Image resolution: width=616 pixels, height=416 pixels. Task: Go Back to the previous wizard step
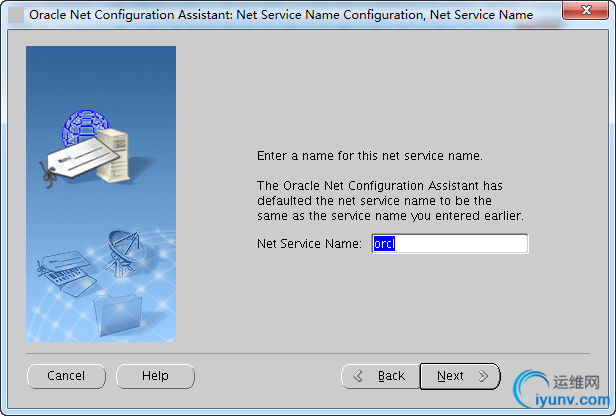pyautogui.click(x=381, y=376)
